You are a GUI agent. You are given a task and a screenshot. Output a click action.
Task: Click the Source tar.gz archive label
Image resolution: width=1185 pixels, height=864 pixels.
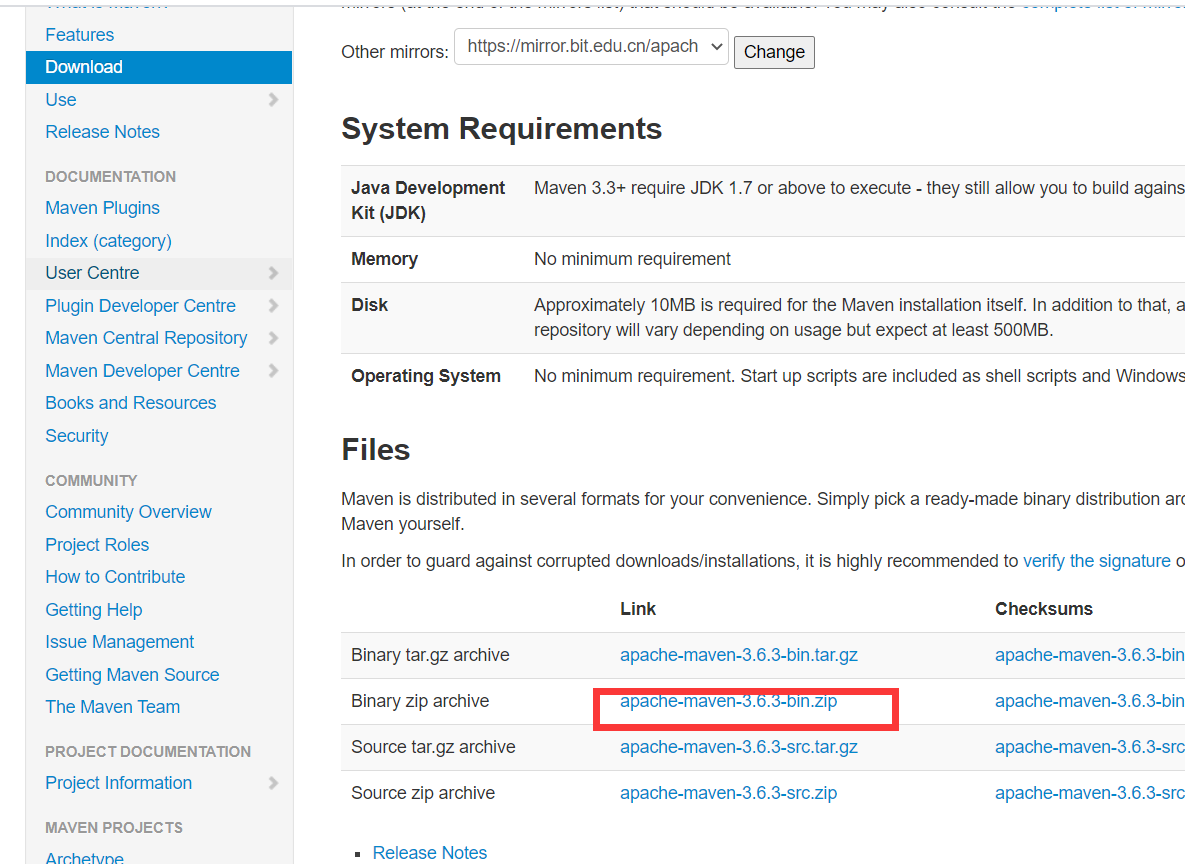coord(433,747)
